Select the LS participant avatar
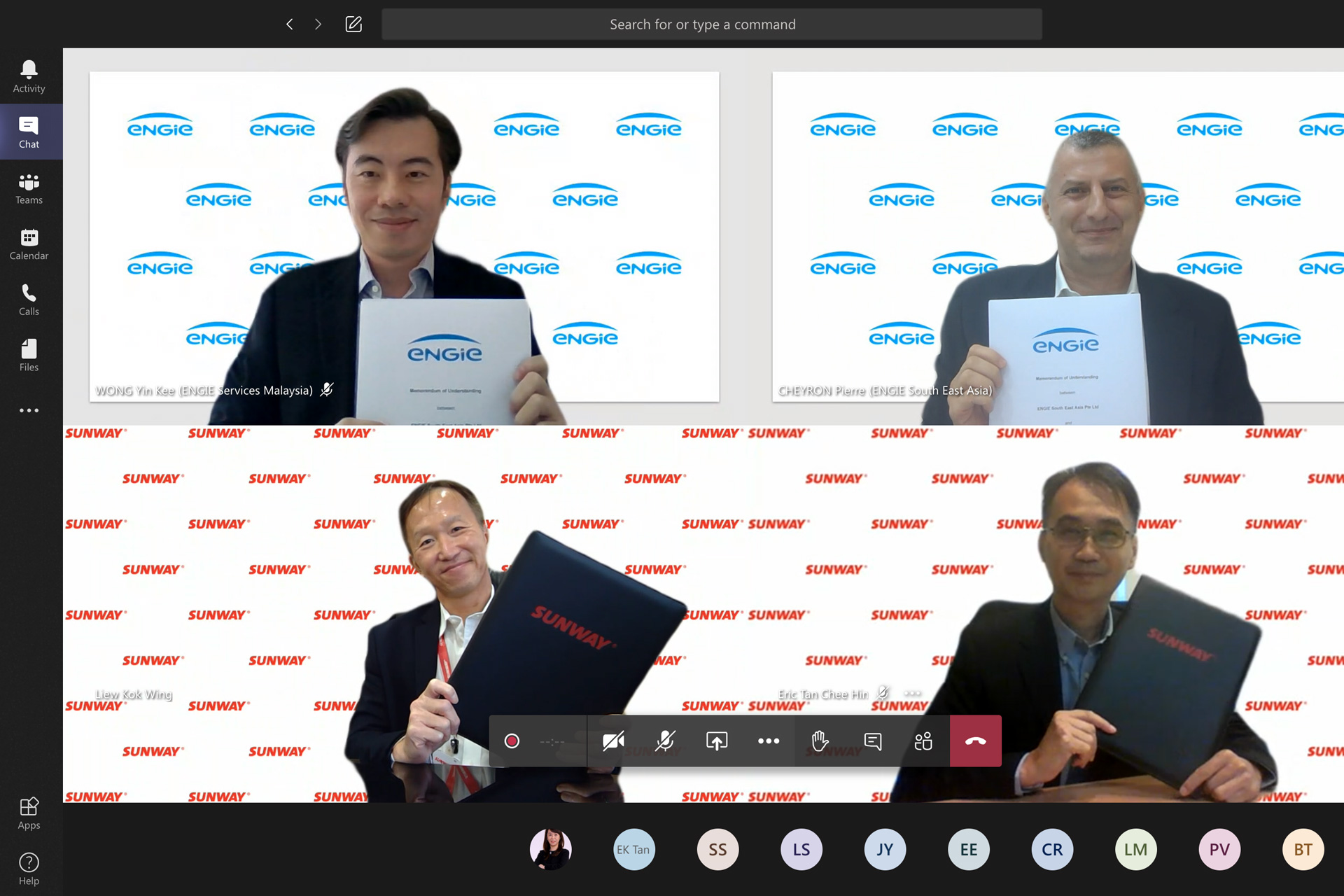 click(x=801, y=849)
